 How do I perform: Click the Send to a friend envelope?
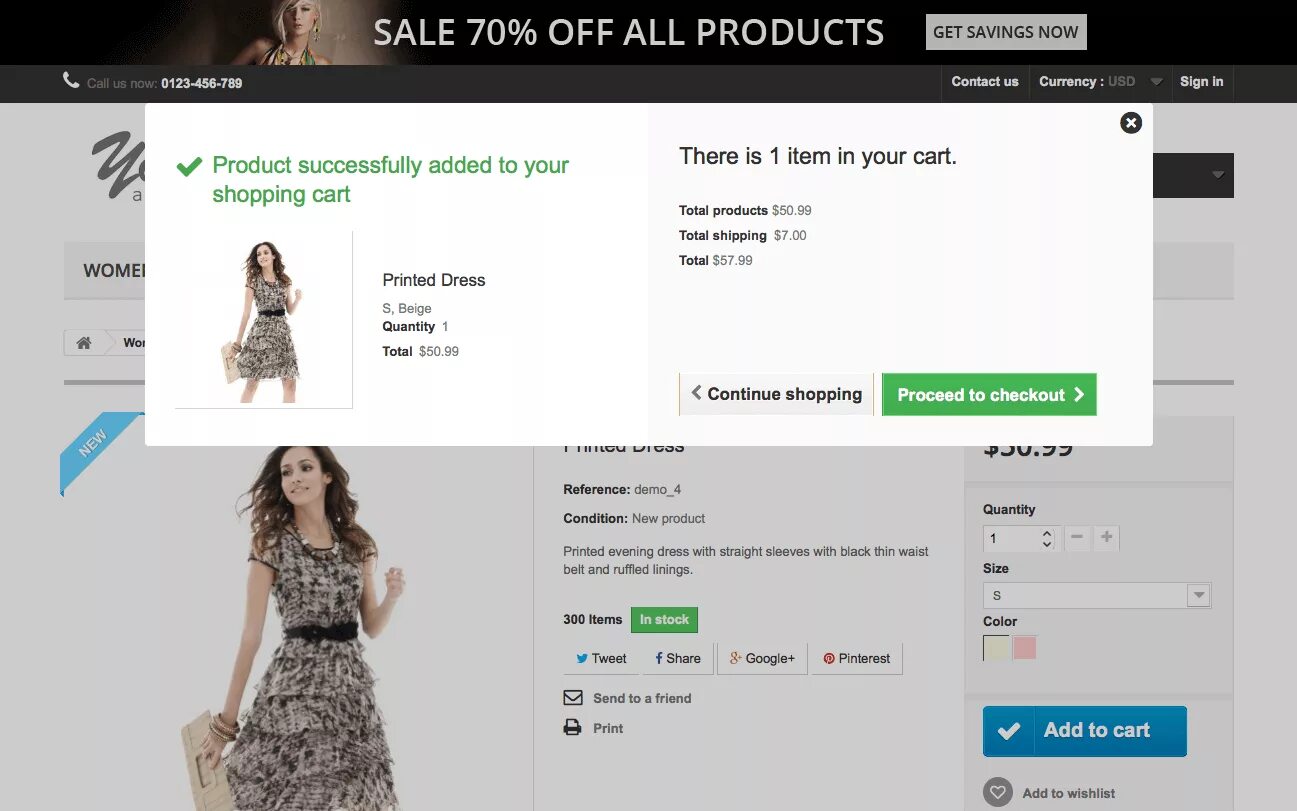coord(573,698)
